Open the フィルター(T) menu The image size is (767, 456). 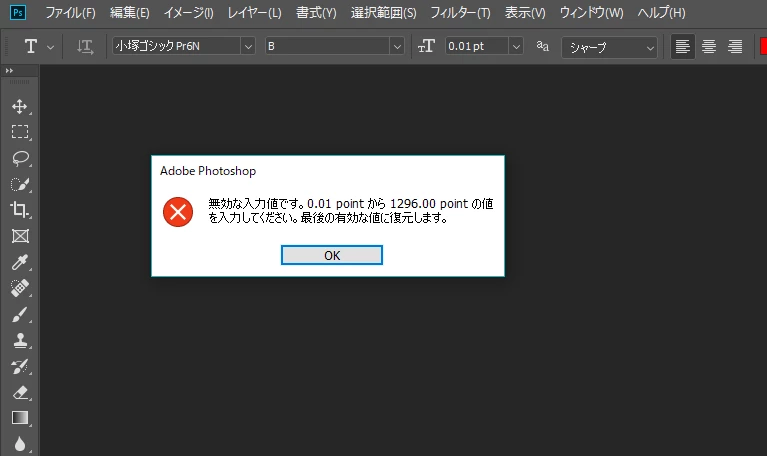coord(460,13)
